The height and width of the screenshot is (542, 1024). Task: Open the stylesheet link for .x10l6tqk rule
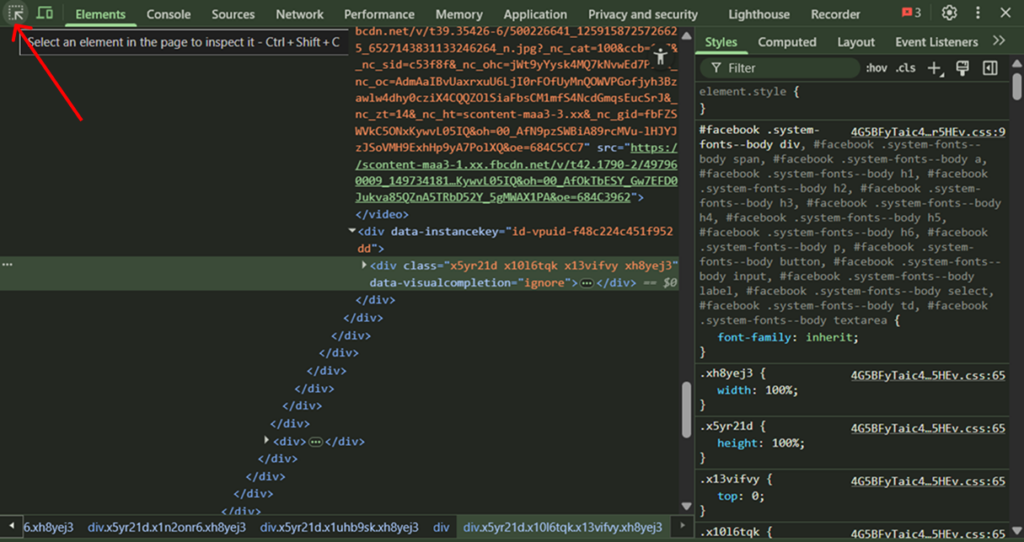point(928,534)
